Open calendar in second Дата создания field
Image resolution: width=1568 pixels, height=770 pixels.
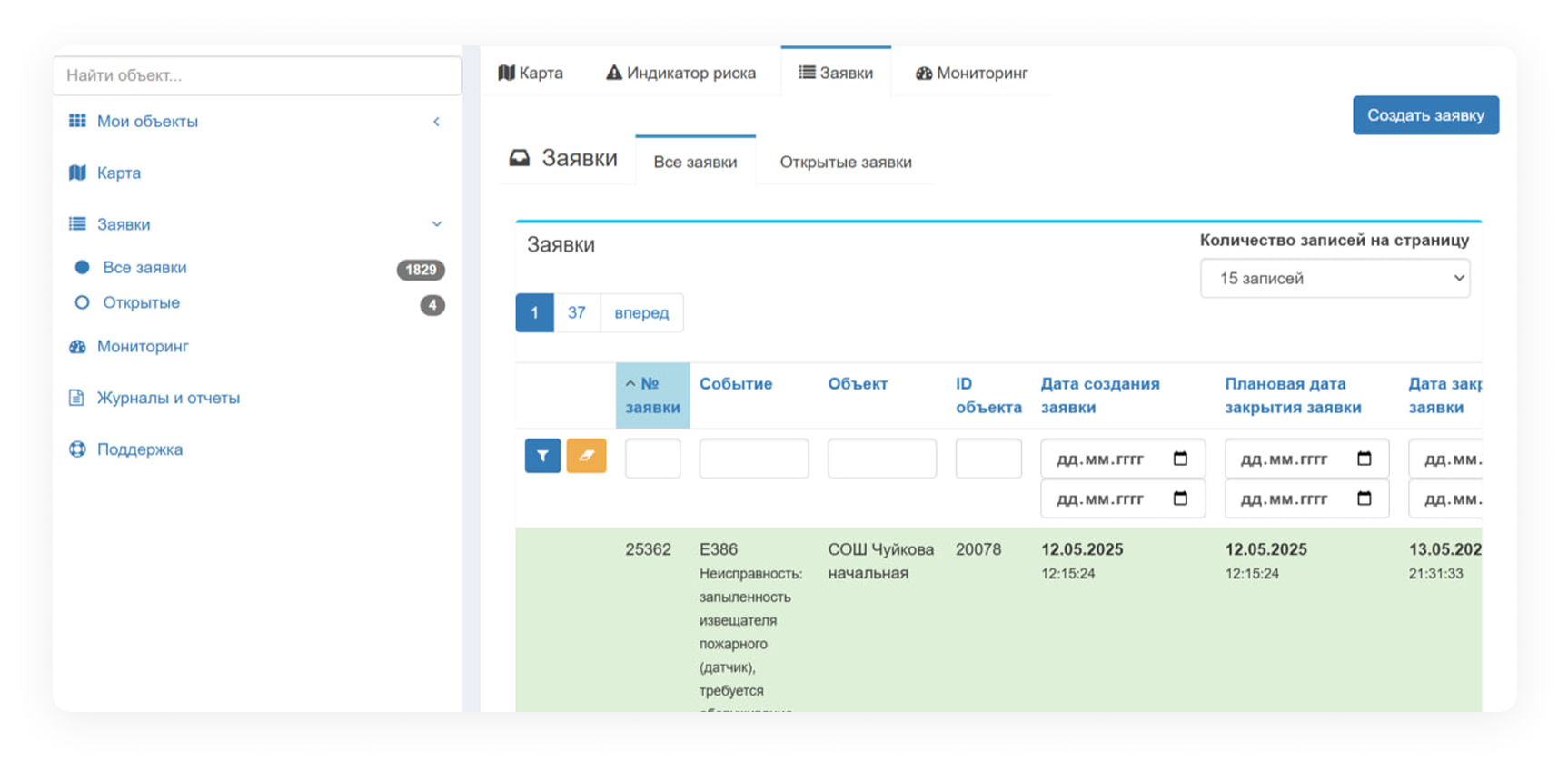[x=1180, y=499]
